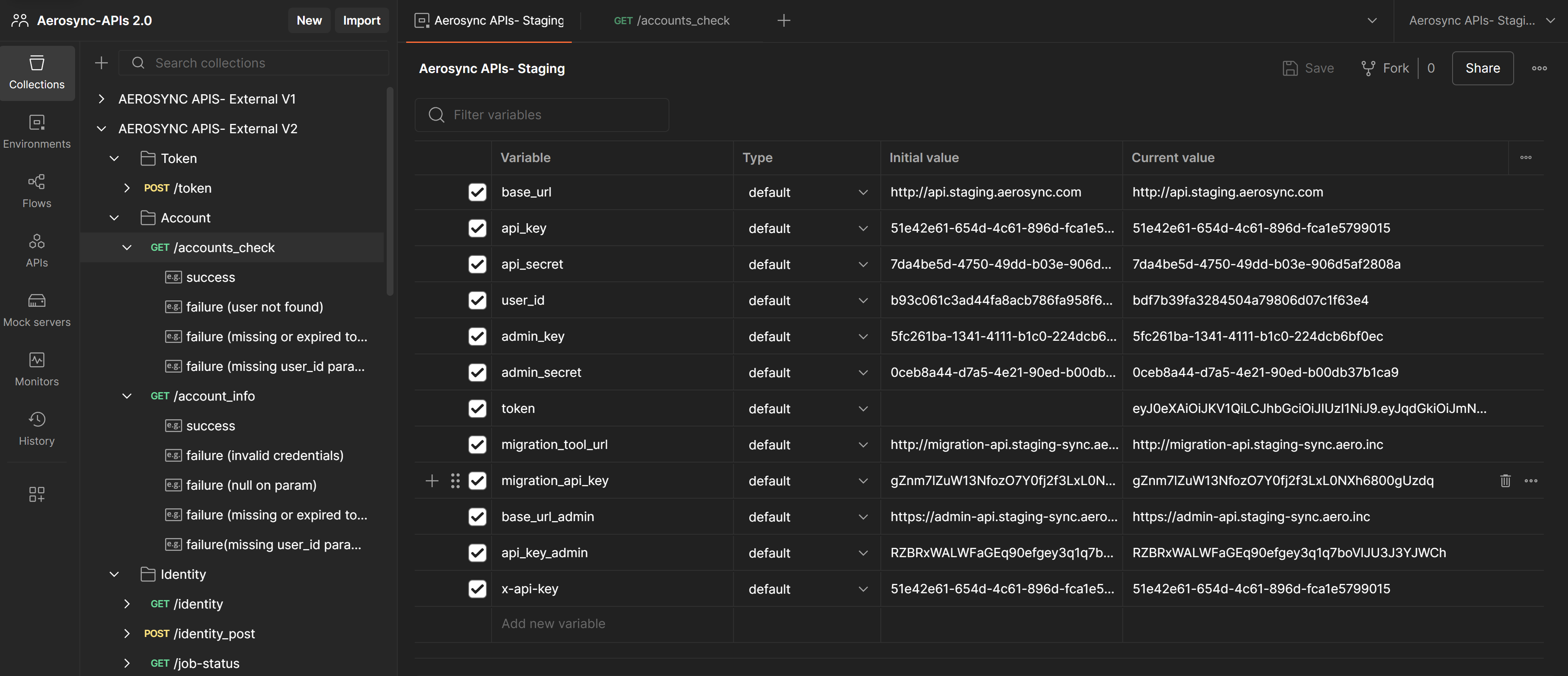This screenshot has height=676, width=1568.
Task: Click the Add new variable field
Action: coord(612,624)
